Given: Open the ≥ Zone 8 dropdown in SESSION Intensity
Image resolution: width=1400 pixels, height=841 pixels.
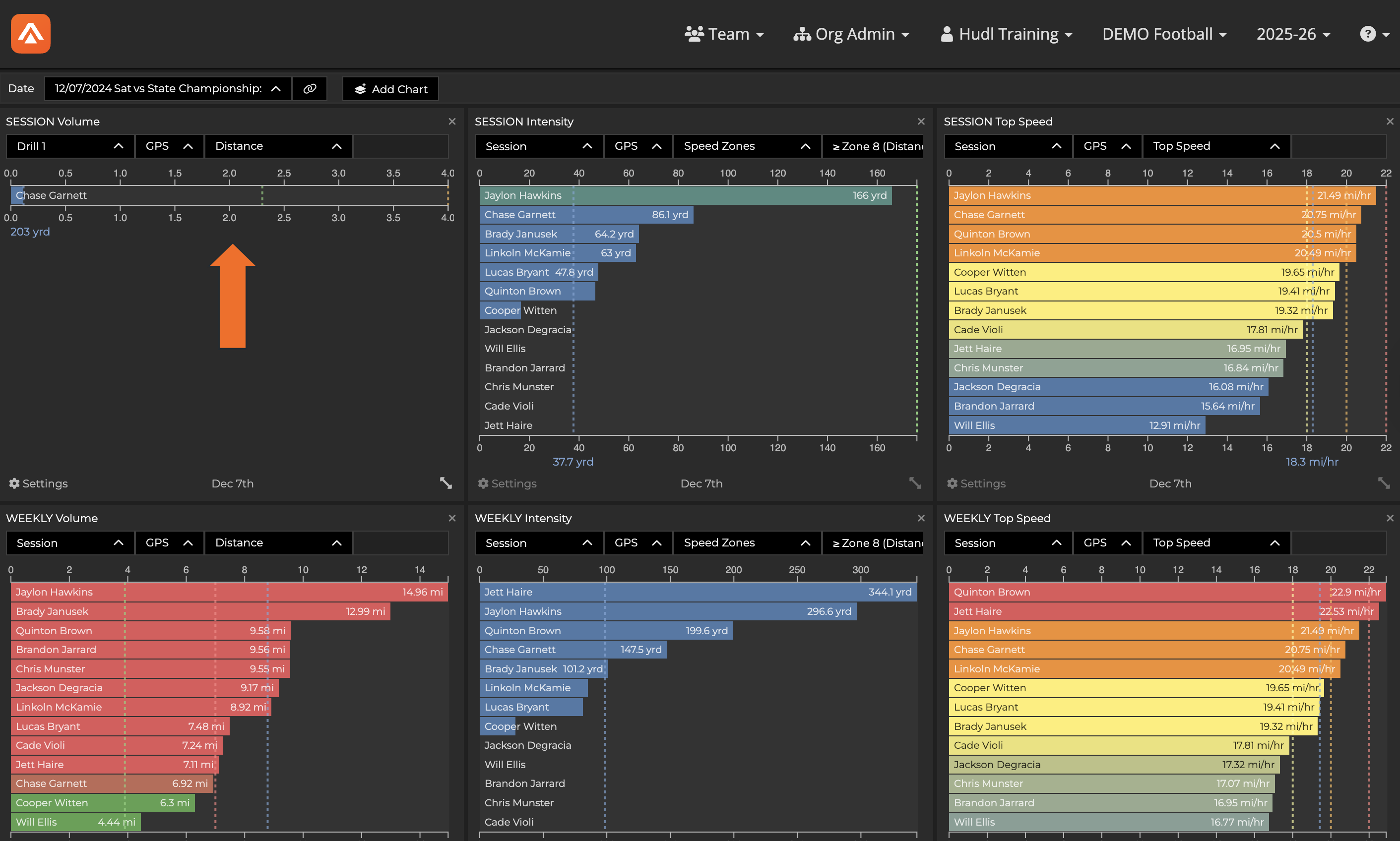Looking at the screenshot, I should click(x=873, y=146).
